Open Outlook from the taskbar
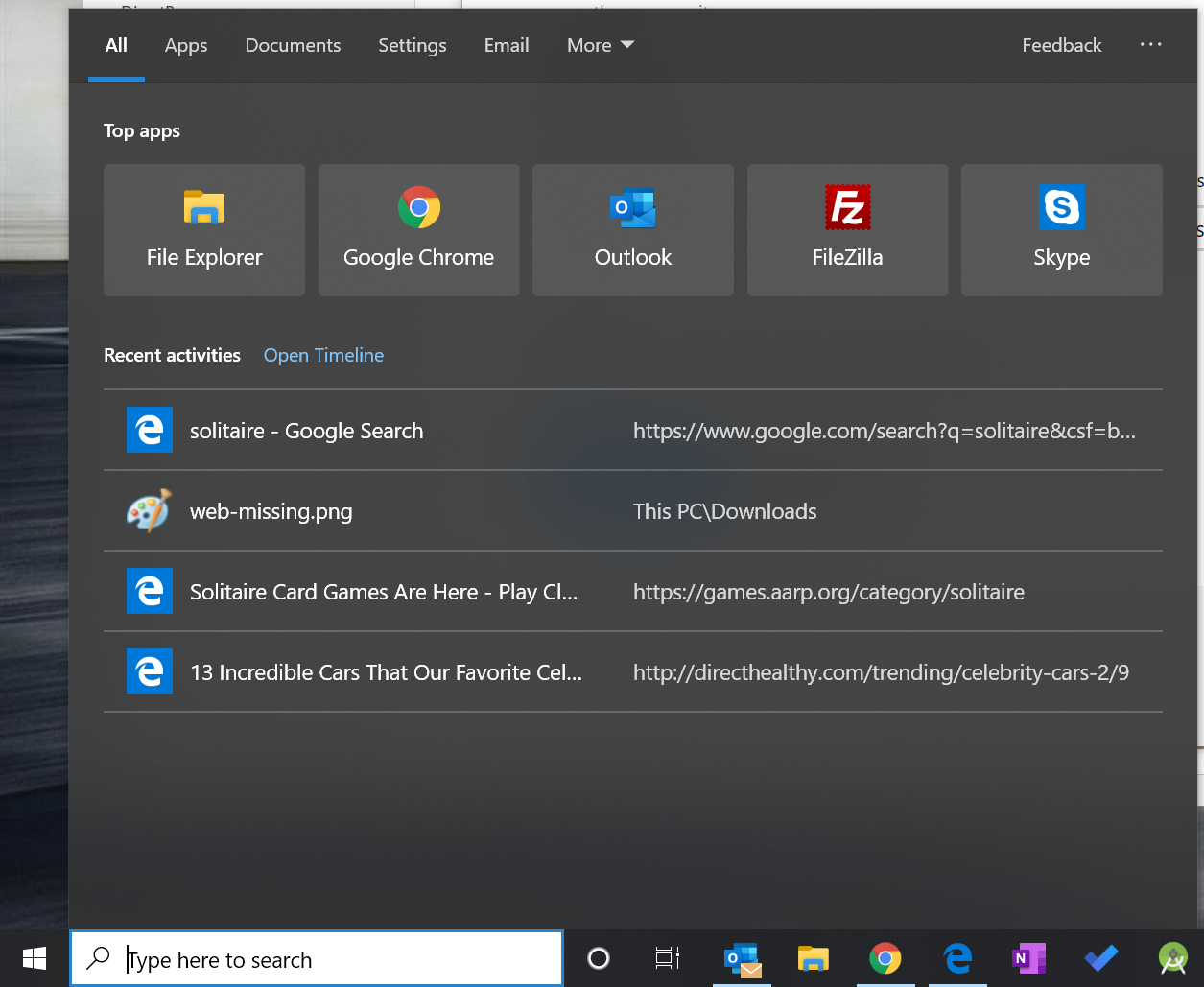This screenshot has height=987, width=1204. point(743,958)
